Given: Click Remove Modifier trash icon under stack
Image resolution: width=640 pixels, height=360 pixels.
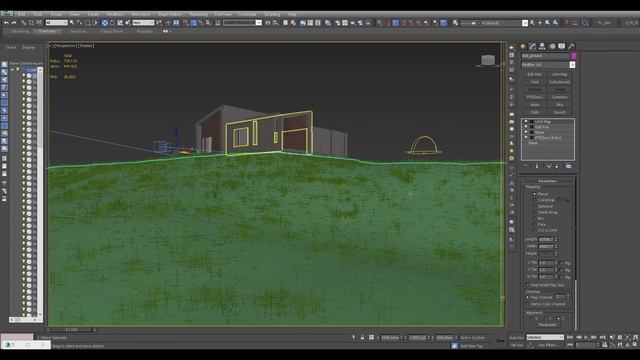Looking at the screenshot, I should pos(557,166).
